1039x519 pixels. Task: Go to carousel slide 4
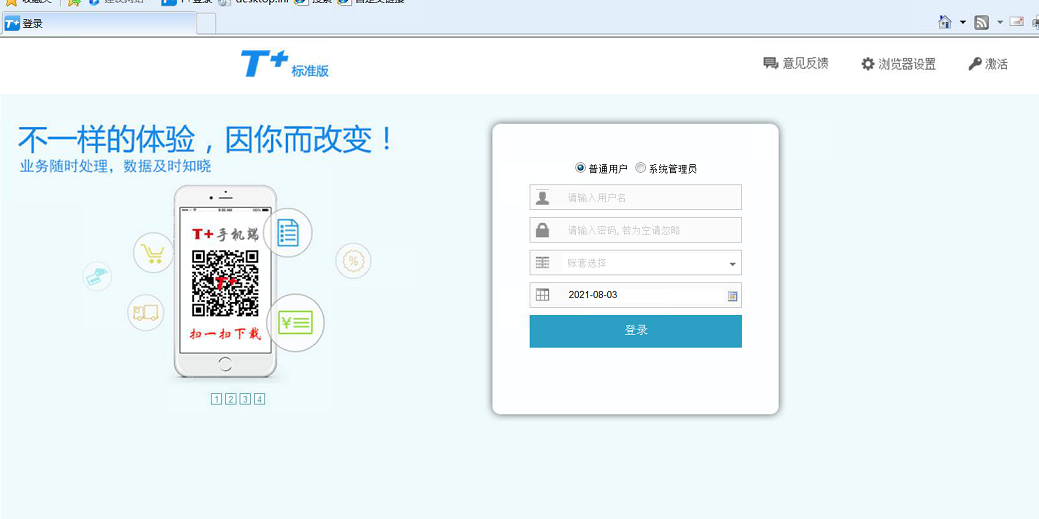(260, 399)
